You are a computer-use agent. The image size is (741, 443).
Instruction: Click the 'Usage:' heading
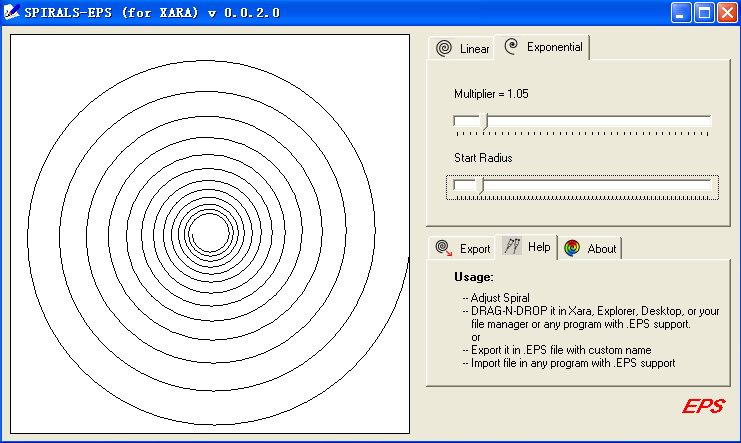click(474, 277)
